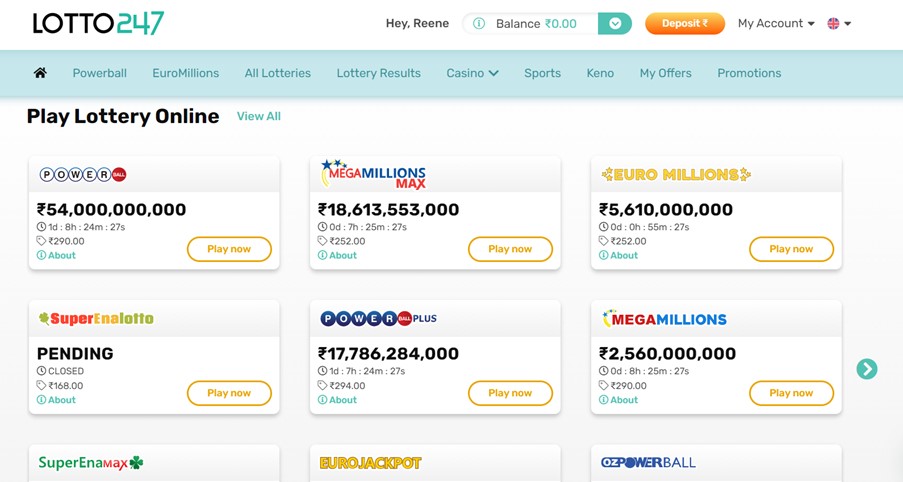
Task: Click the next arrow carousel button
Action: [867, 369]
